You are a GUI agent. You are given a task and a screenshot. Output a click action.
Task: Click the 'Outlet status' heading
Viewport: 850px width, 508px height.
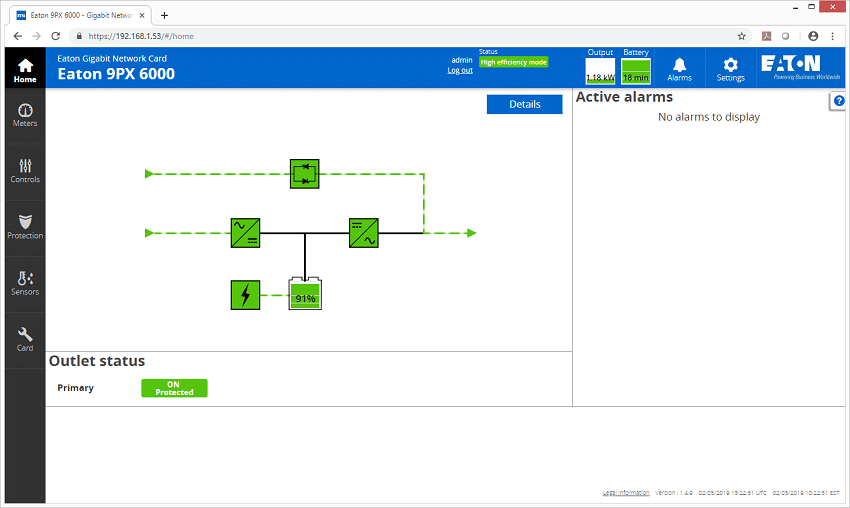point(97,361)
